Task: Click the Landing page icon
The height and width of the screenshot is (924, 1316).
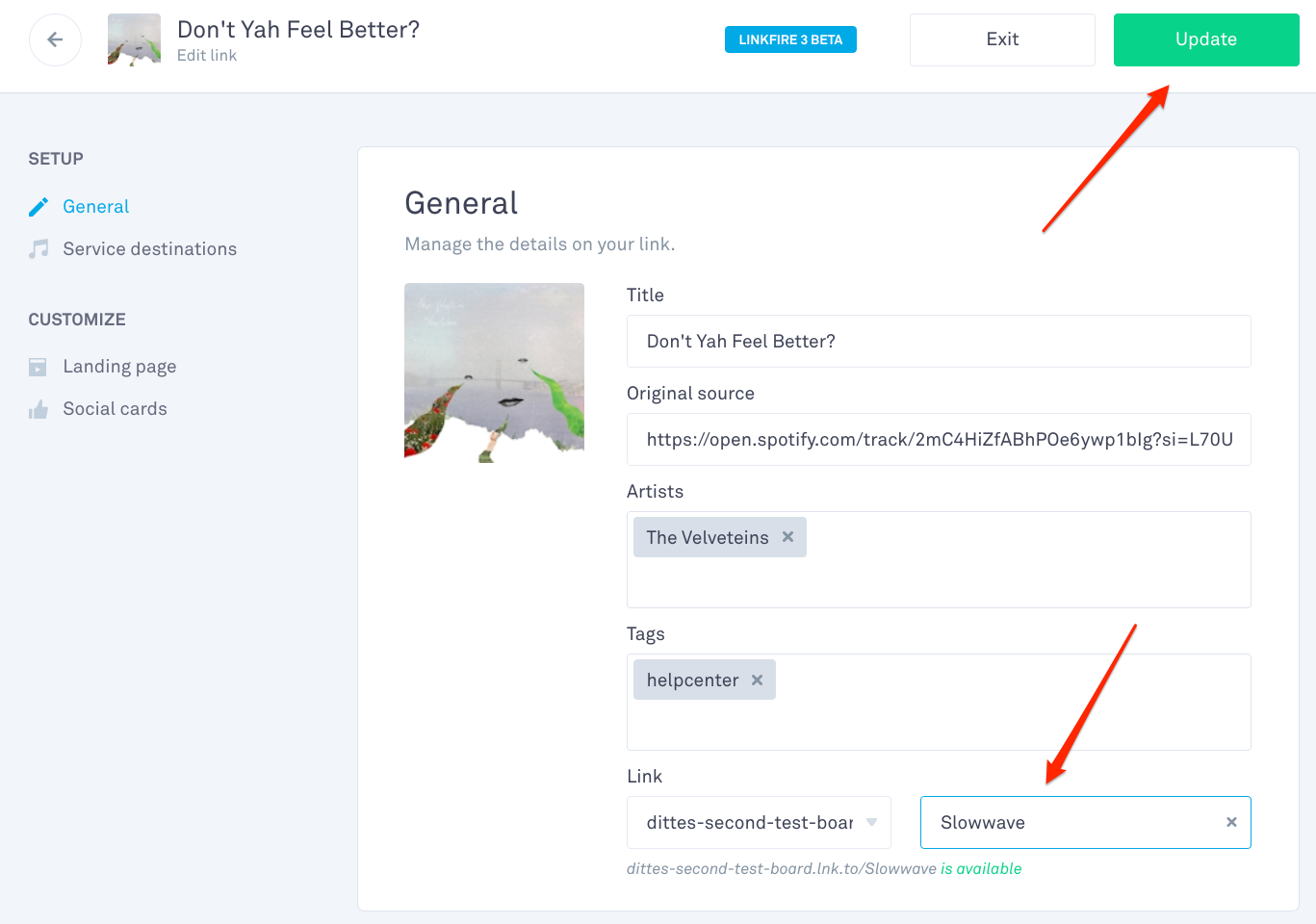Action: [38, 367]
